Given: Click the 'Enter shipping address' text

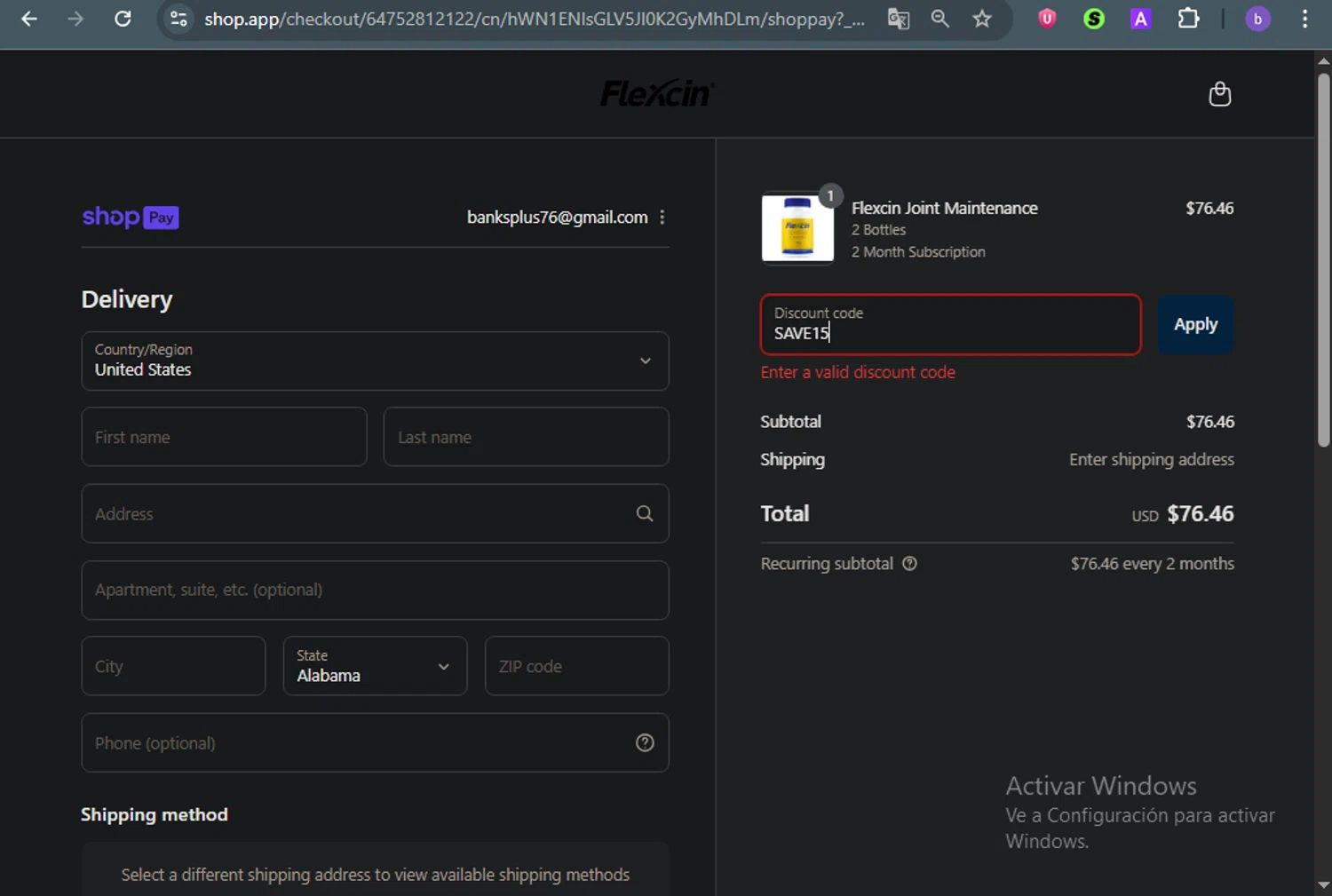Looking at the screenshot, I should (1152, 459).
